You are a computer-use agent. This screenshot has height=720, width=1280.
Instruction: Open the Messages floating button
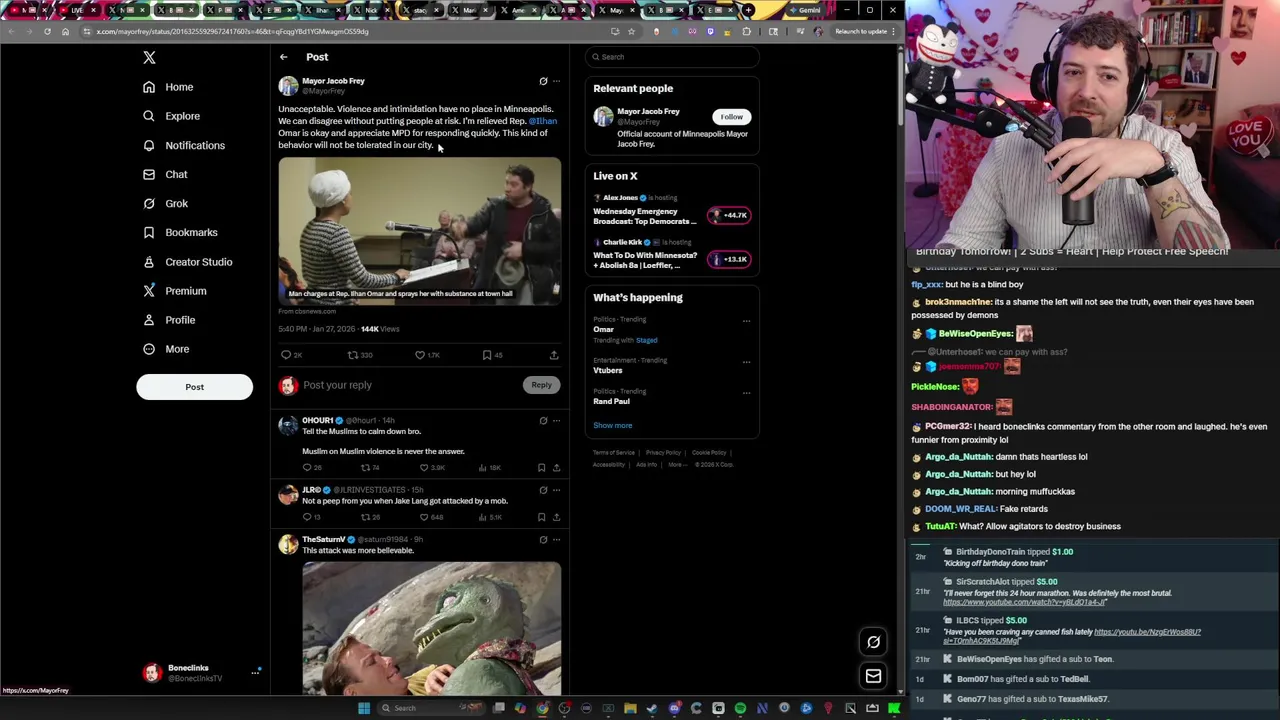point(873,677)
